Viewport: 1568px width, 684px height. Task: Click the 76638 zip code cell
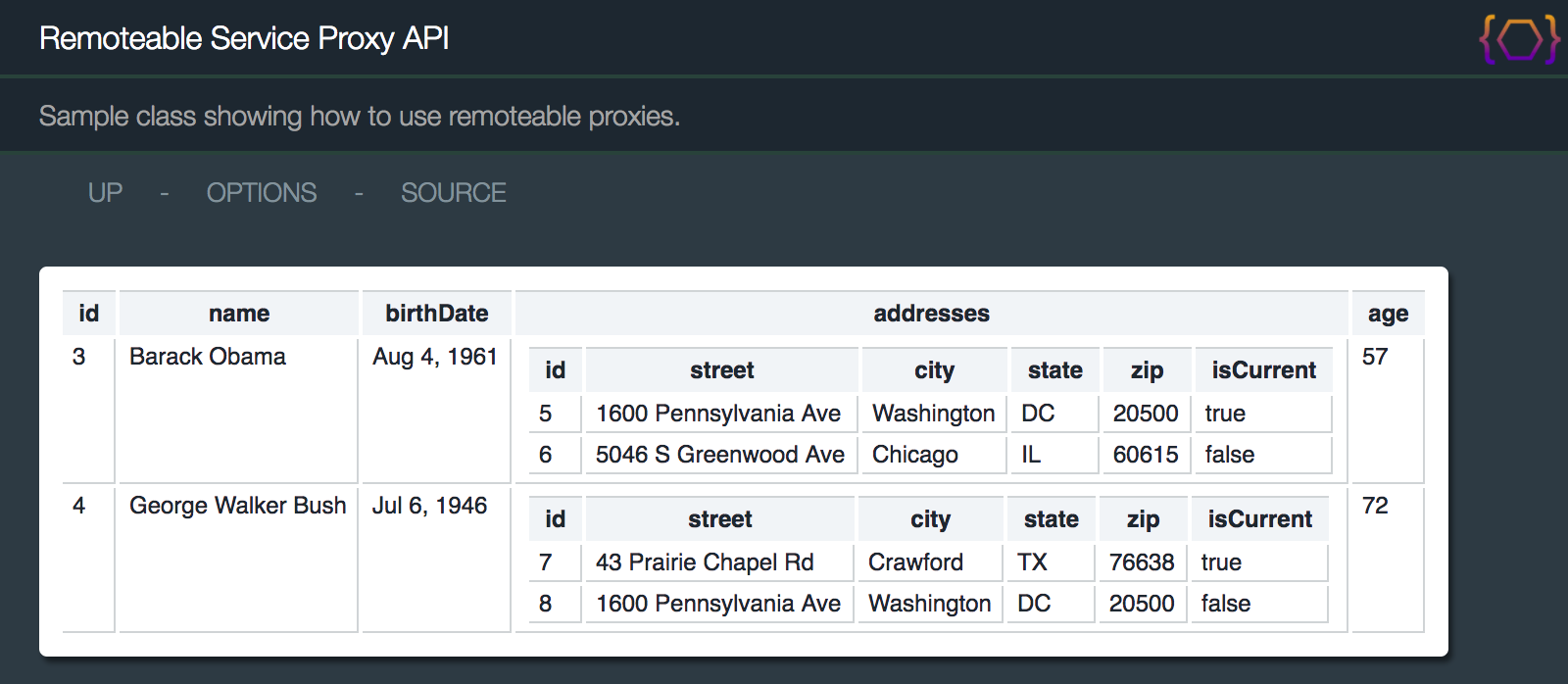point(1142,562)
